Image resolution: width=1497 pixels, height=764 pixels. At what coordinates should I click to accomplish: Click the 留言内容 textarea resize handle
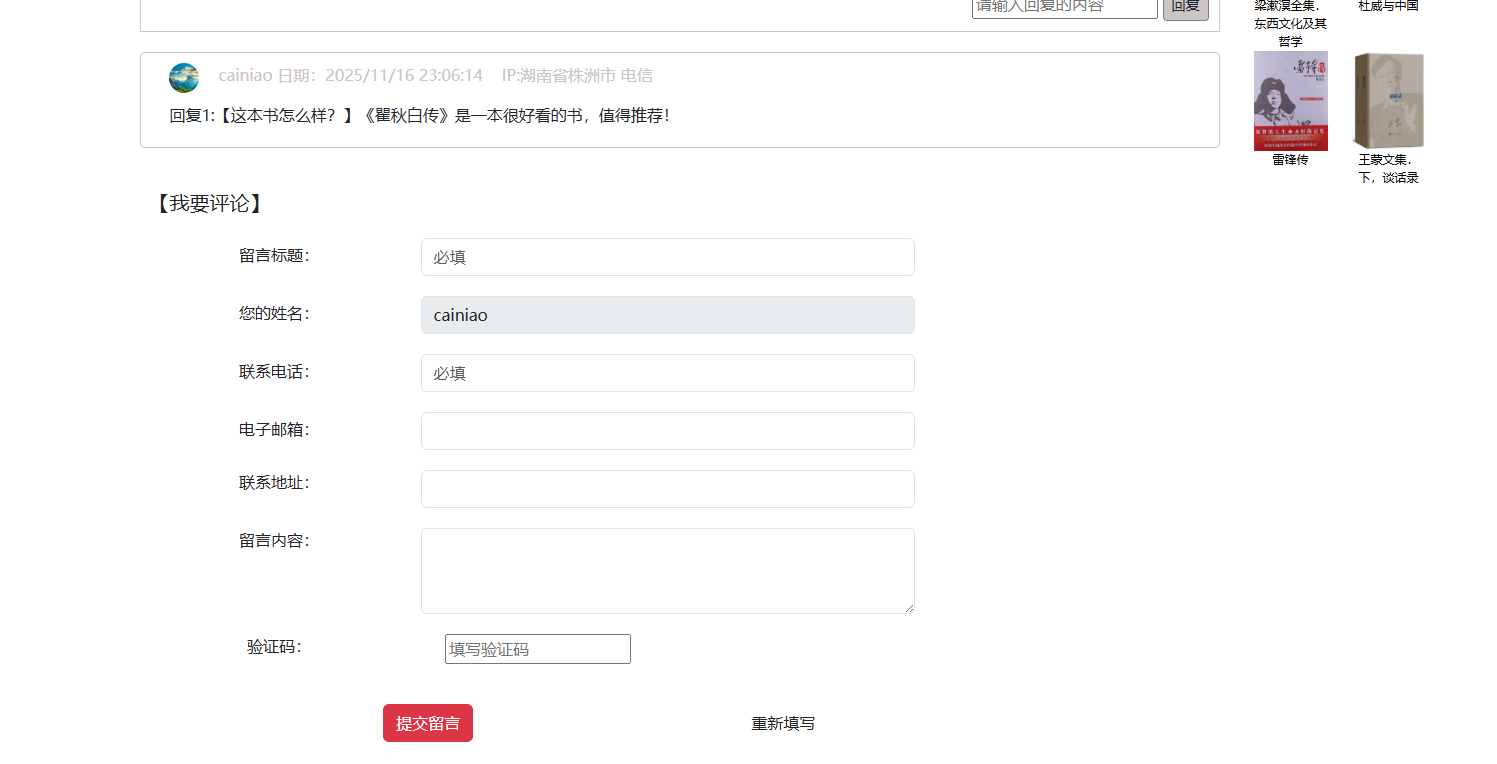909,608
